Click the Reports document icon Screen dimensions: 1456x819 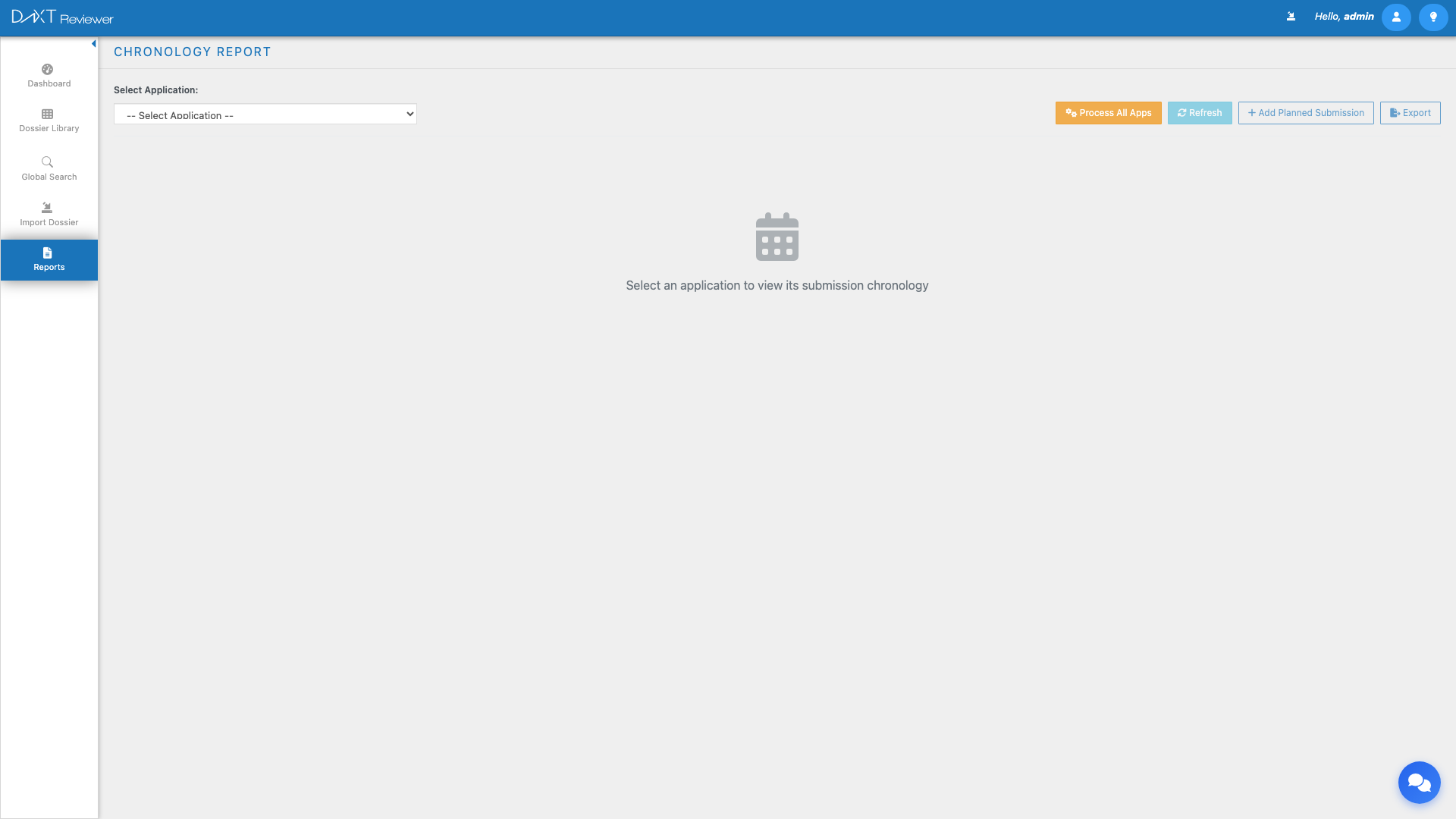[x=47, y=253]
